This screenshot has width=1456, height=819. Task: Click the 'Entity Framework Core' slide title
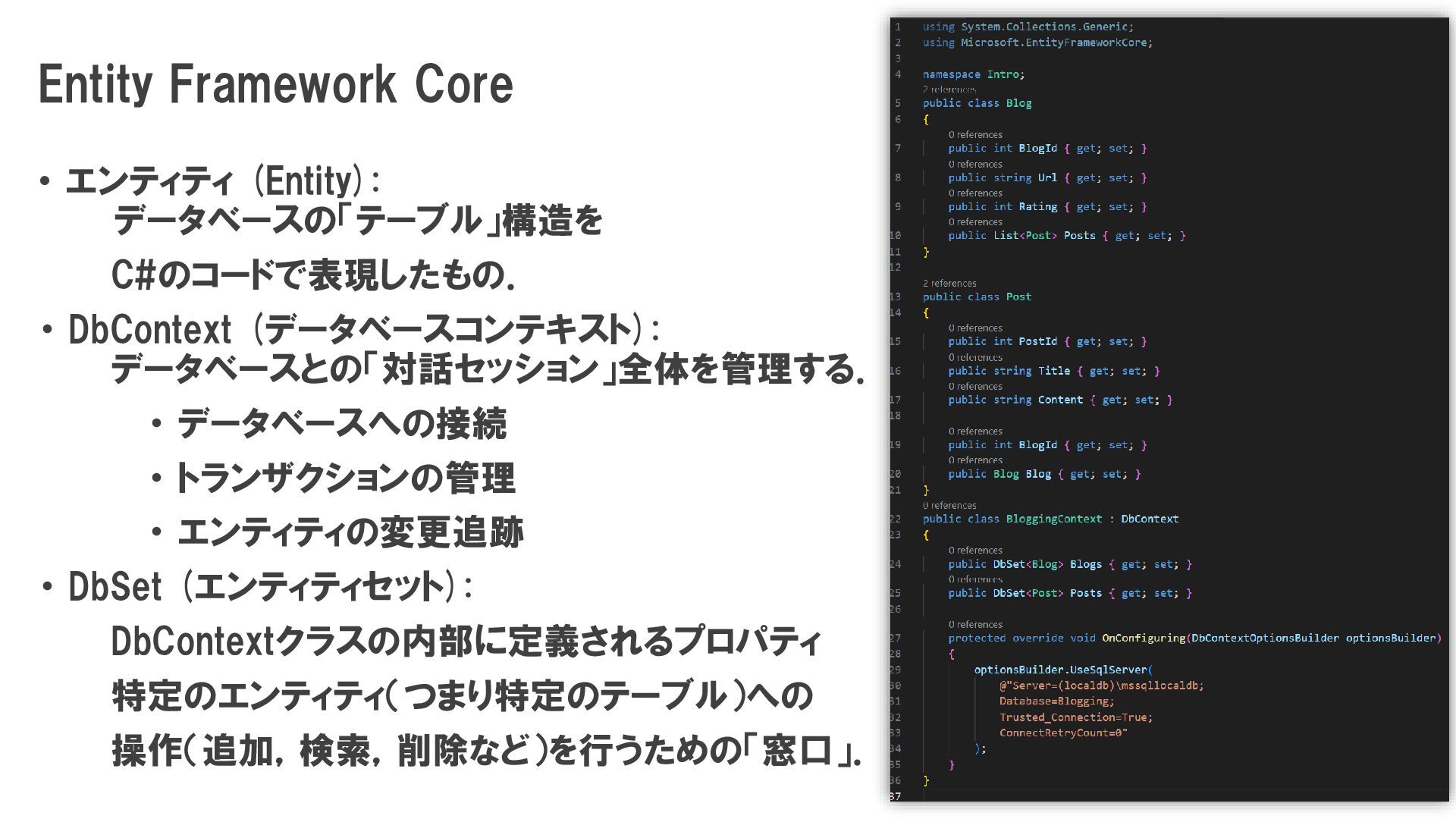click(x=276, y=83)
